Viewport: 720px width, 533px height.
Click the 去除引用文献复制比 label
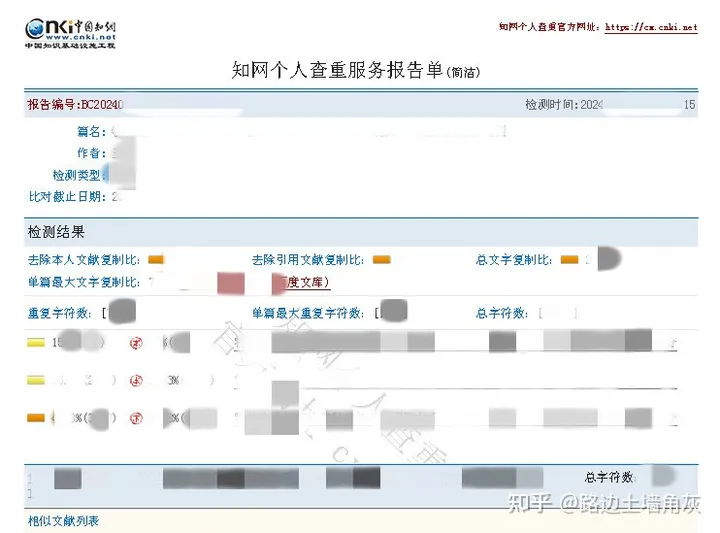308,260
